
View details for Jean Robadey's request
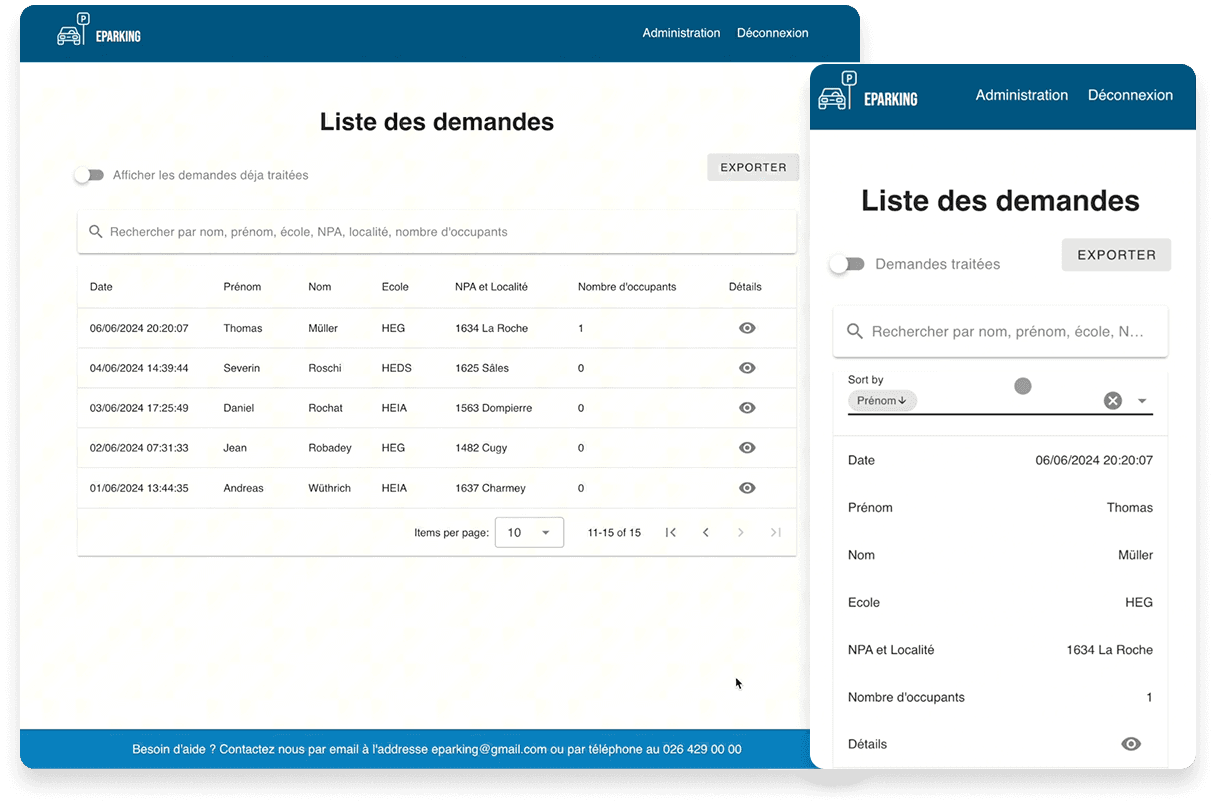click(746, 448)
